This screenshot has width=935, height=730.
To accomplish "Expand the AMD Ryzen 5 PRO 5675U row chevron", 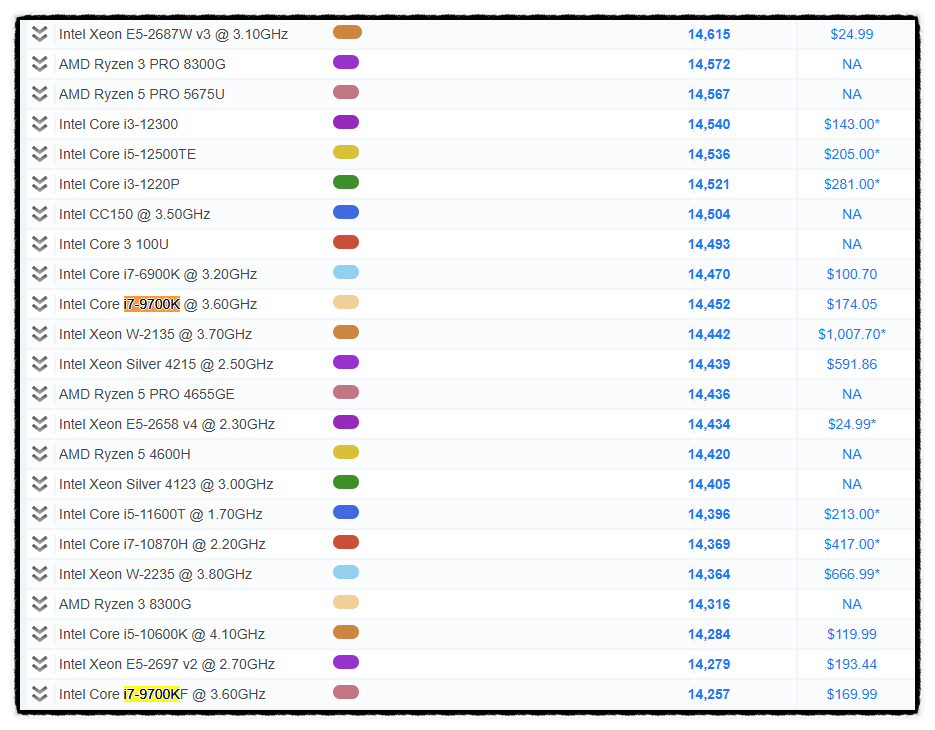I will pos(39,94).
